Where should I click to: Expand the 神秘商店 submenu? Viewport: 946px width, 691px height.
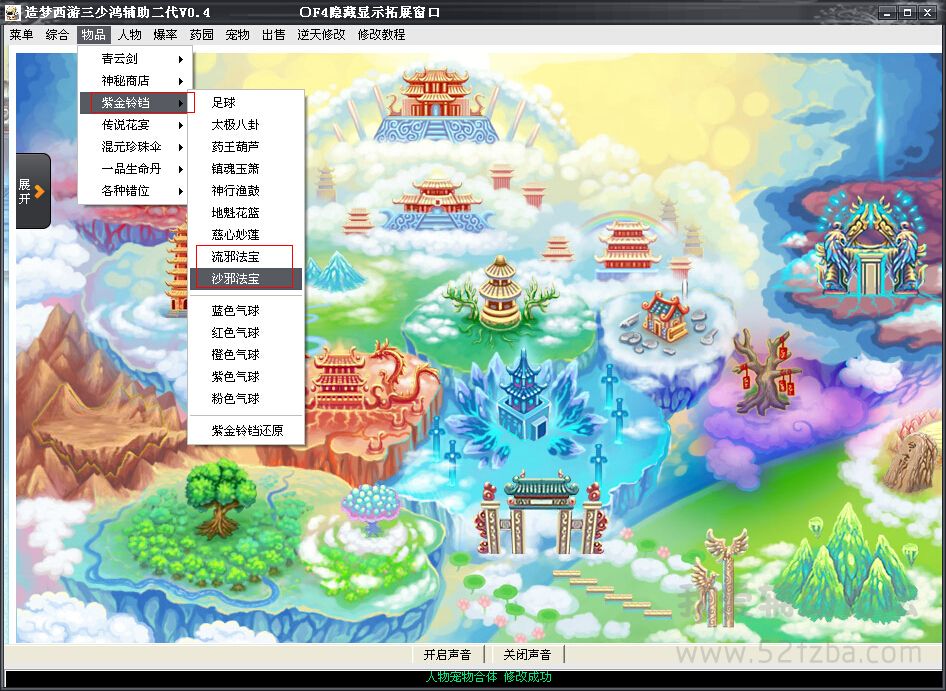point(136,81)
